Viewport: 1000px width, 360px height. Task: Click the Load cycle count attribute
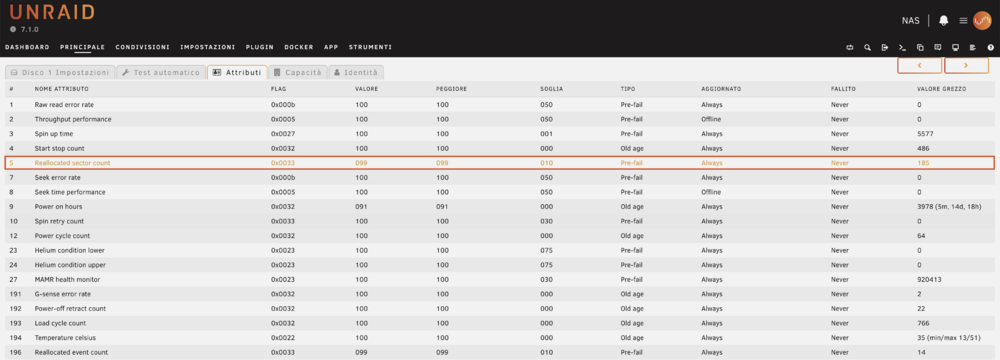(61, 323)
